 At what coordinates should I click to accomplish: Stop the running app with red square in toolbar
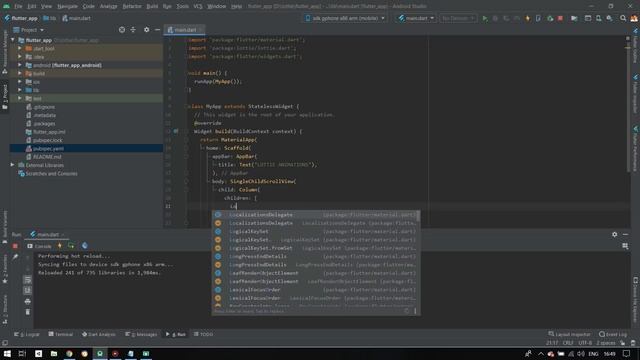(x=560, y=18)
